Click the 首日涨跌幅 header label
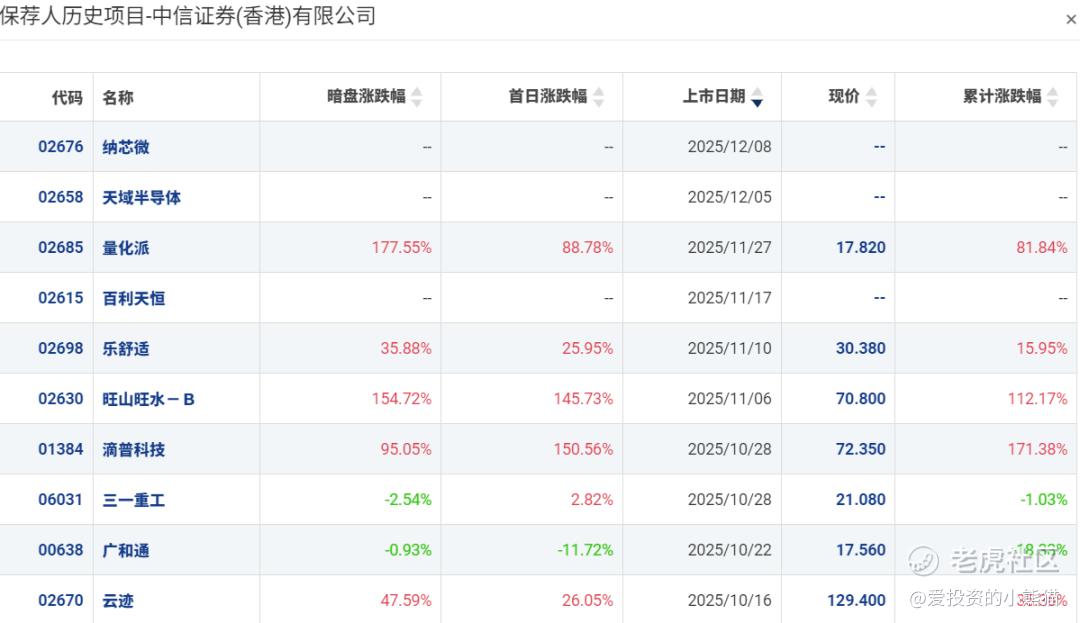The image size is (1080, 623). pyautogui.click(x=548, y=96)
